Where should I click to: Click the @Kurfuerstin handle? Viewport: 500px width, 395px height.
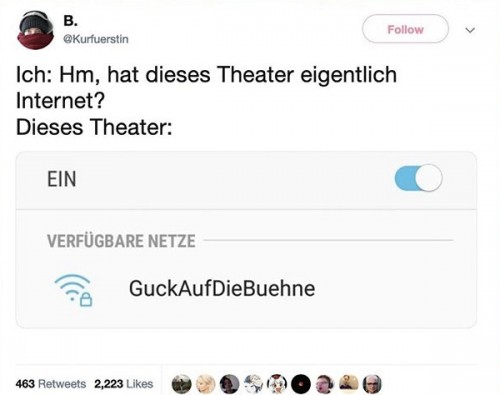[96, 39]
